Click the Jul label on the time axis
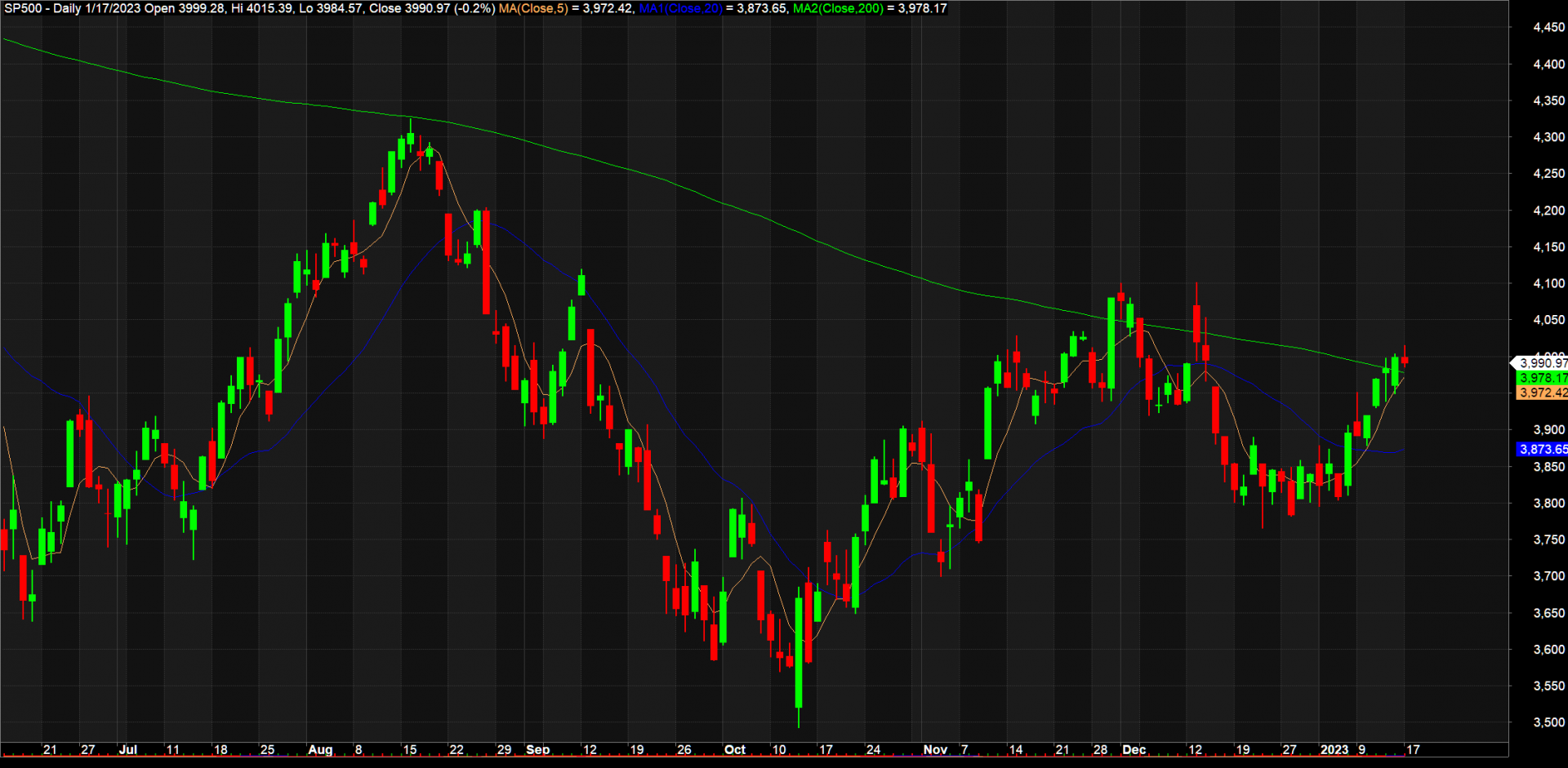Viewport: 1568px width, 768px height. point(130,749)
